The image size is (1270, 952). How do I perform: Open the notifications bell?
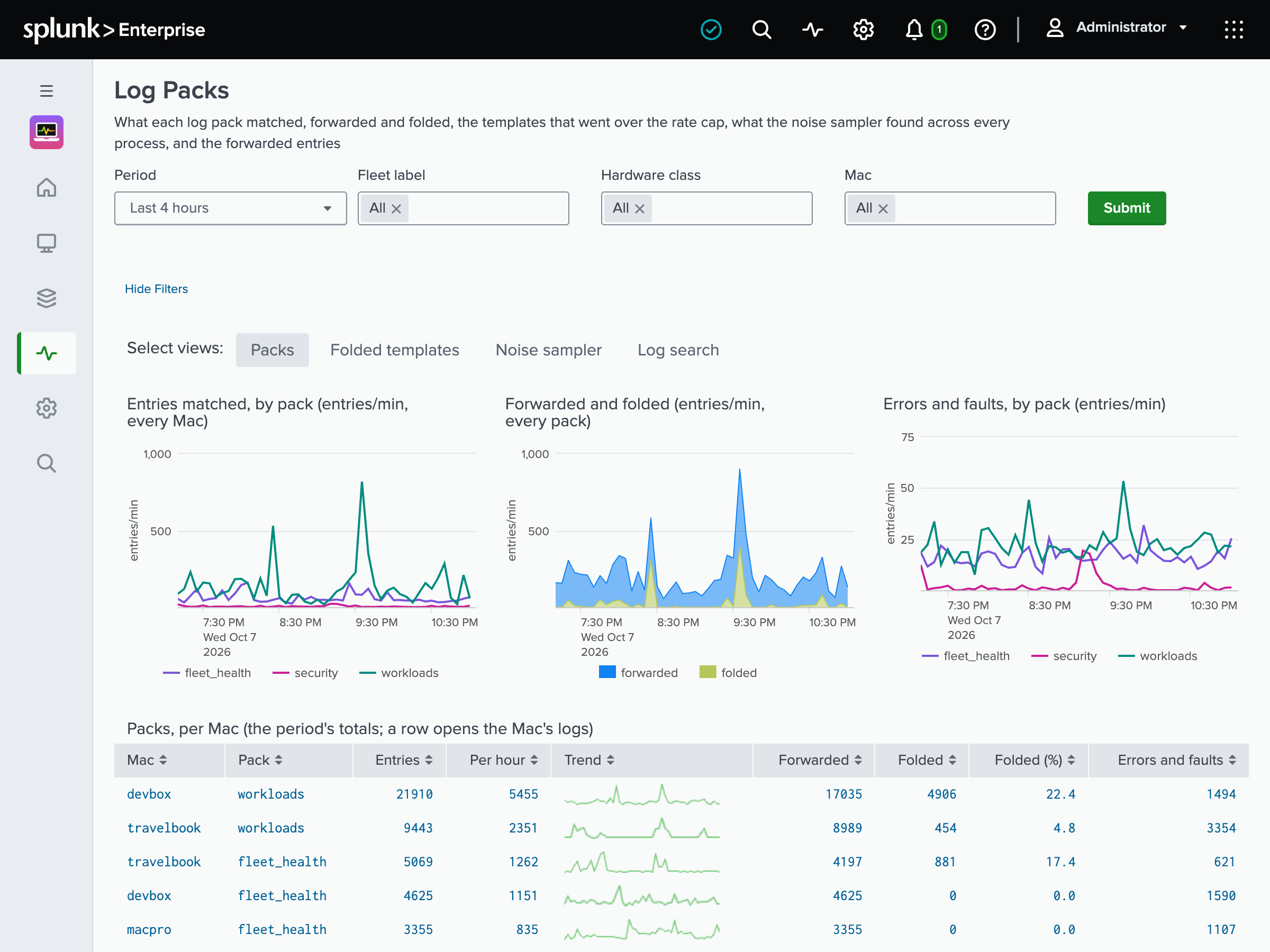click(x=913, y=29)
